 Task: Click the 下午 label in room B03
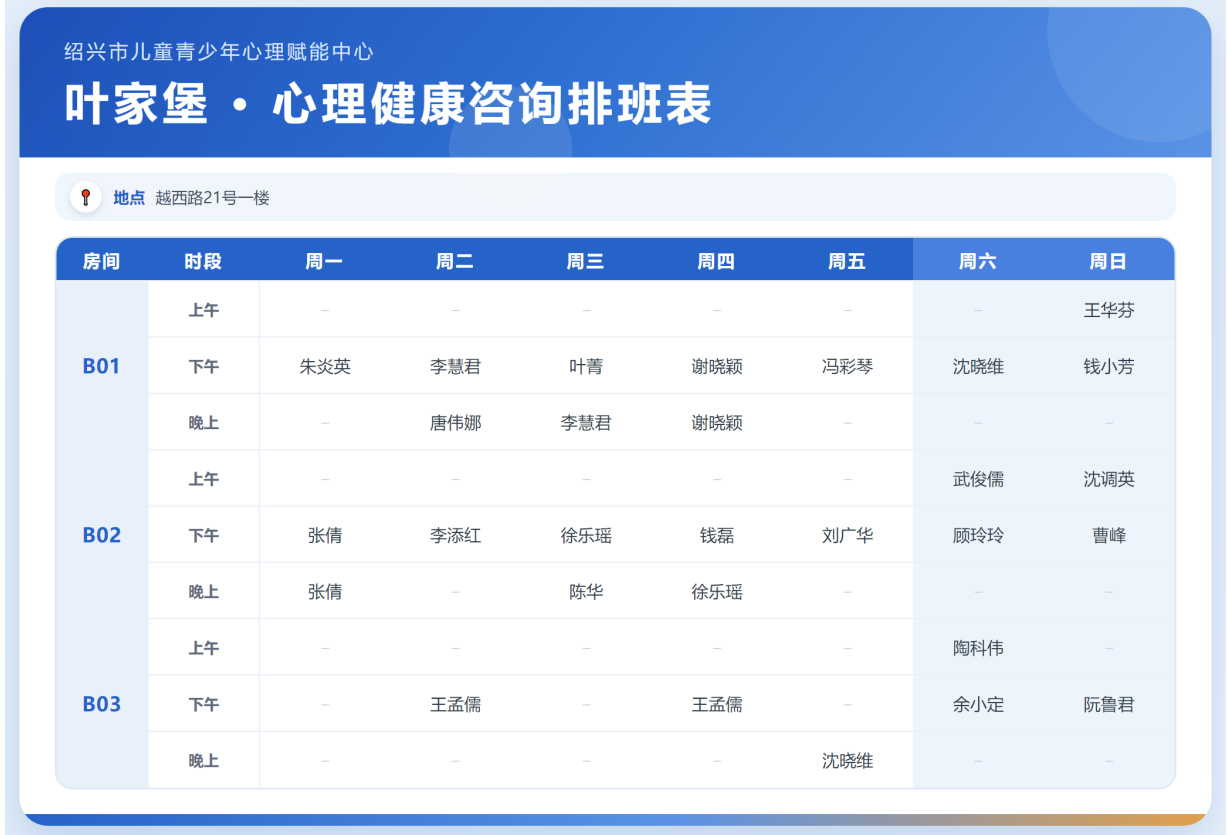pos(204,705)
